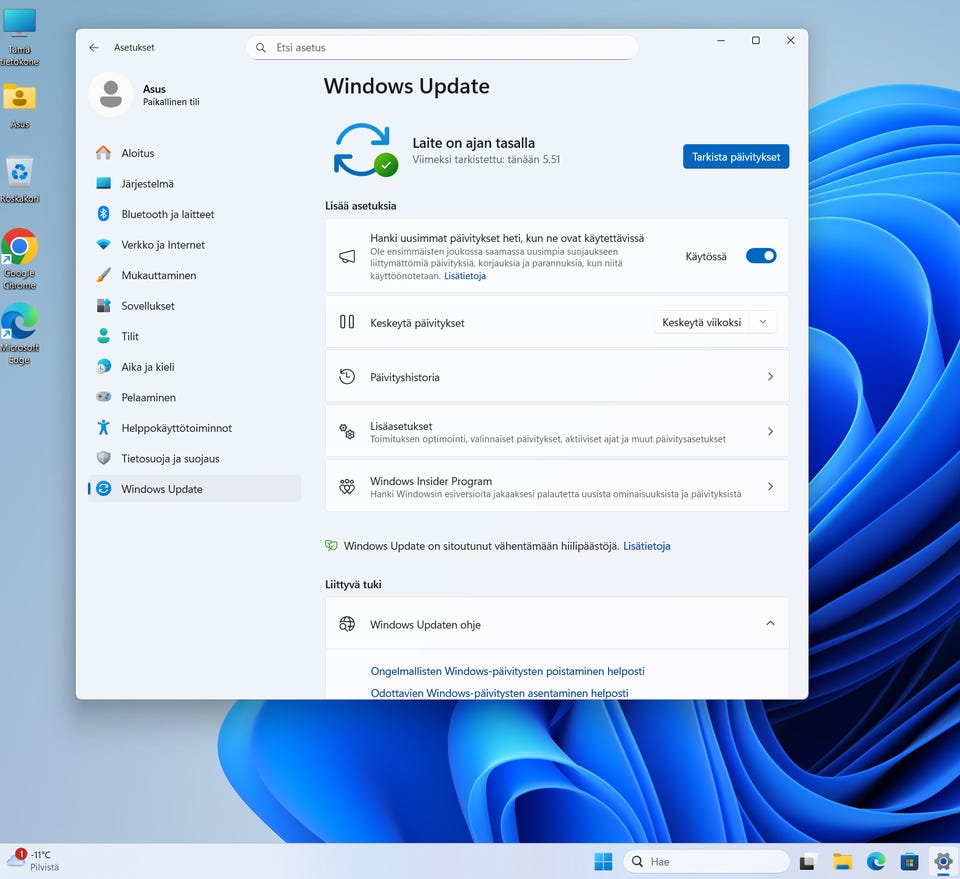Collapse the Windows Updaten ohje section

click(x=770, y=624)
